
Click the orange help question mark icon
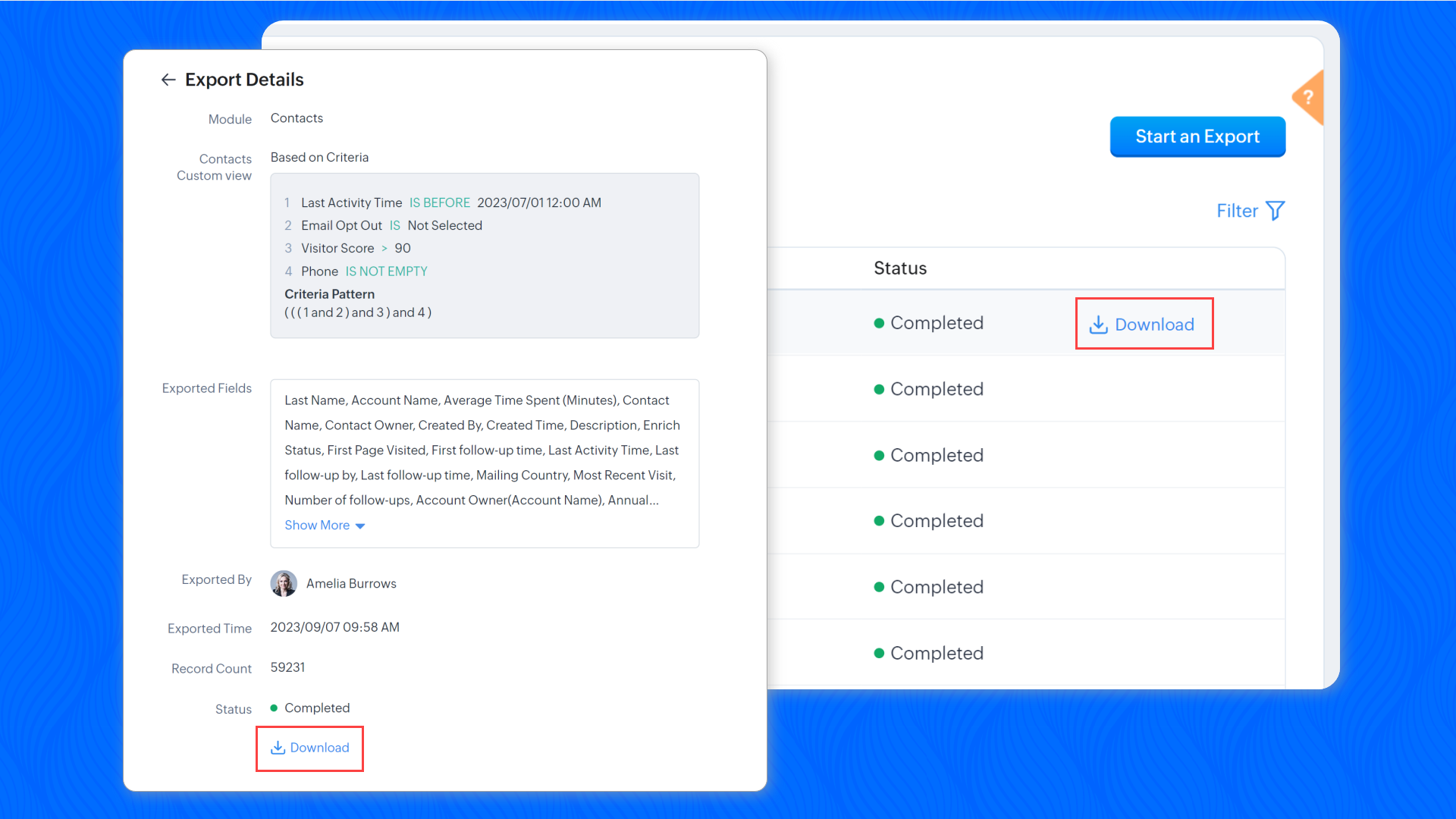[x=1308, y=98]
